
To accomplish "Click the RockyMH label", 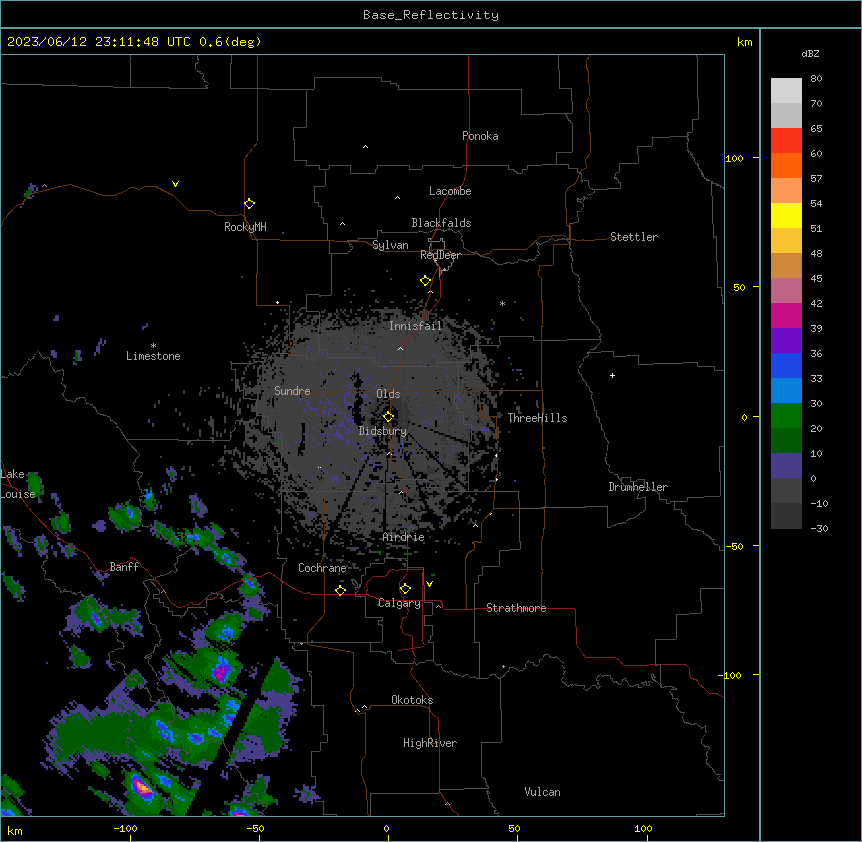I will pos(245,227).
